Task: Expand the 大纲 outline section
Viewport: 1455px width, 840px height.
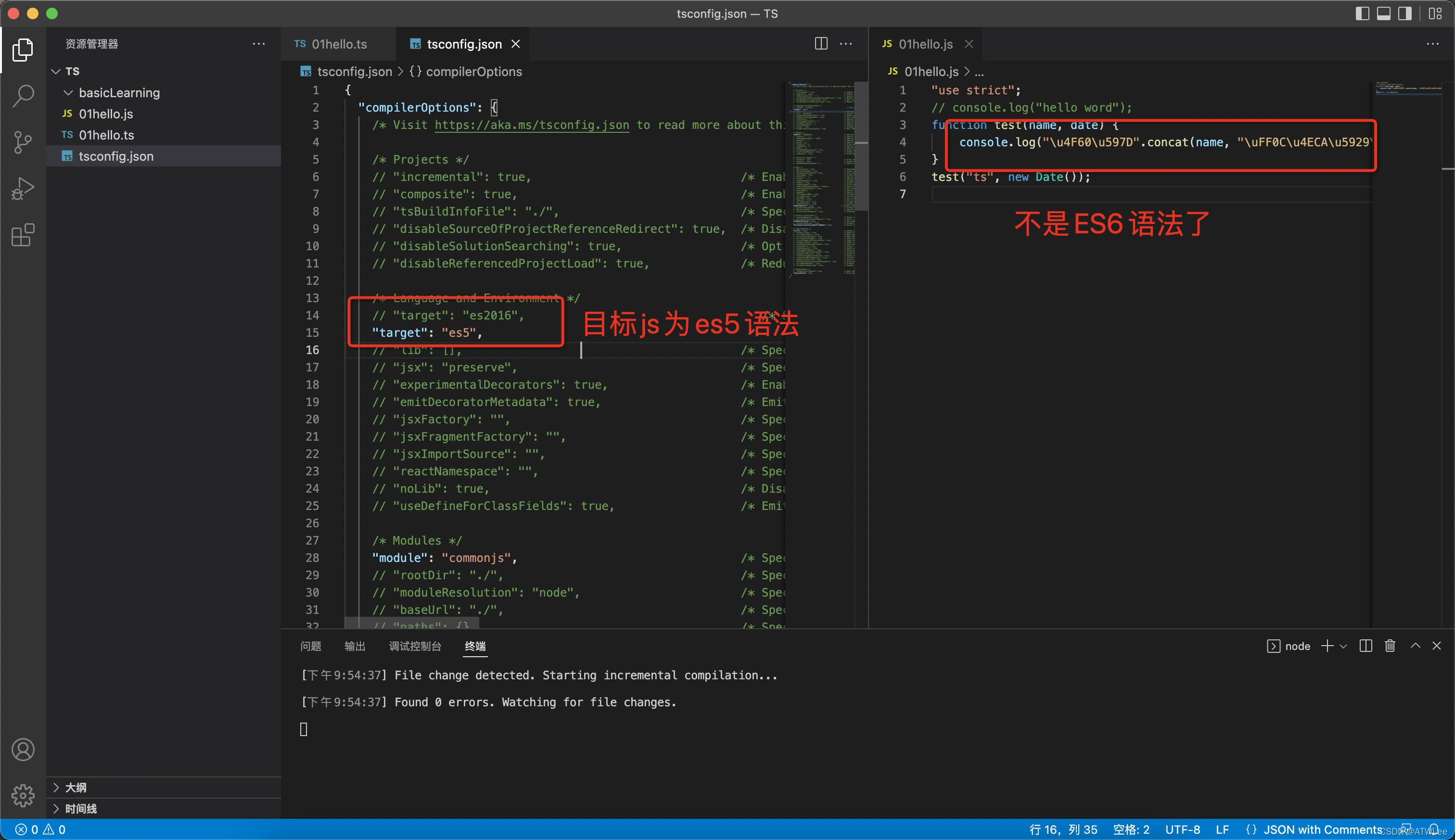Action: point(163,788)
